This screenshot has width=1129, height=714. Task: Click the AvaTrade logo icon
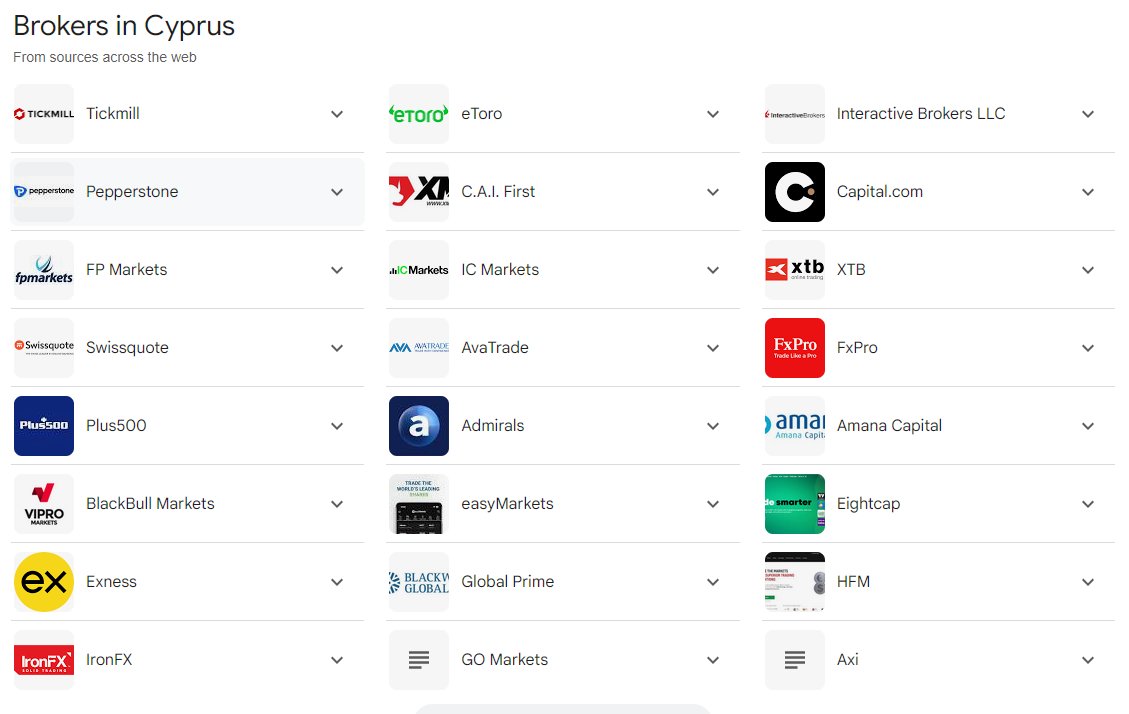[x=419, y=348]
